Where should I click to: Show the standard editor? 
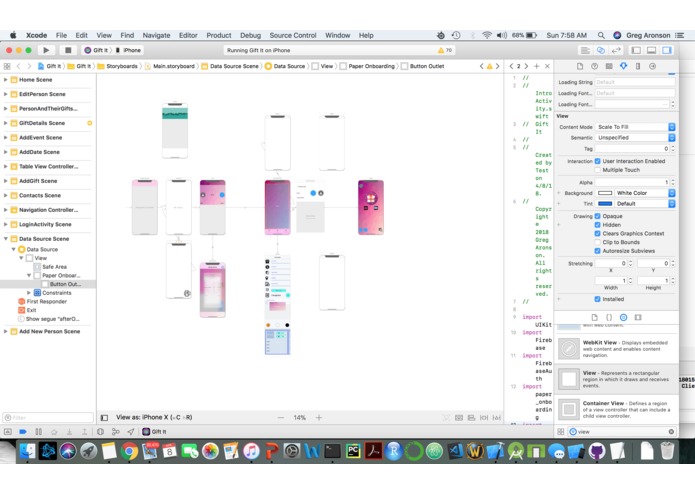click(585, 50)
